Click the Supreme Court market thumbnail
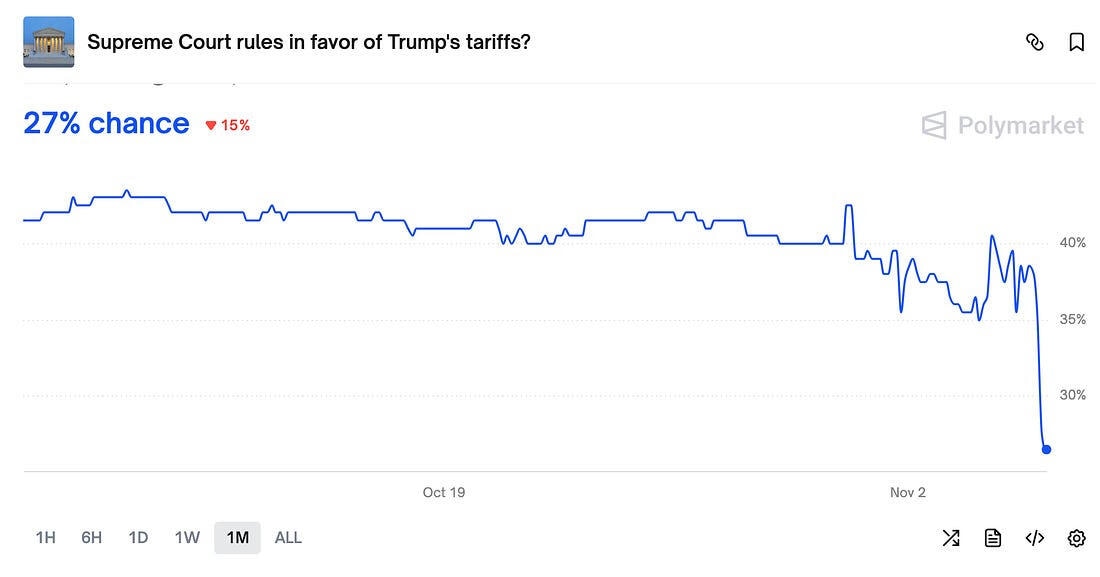 coord(48,42)
